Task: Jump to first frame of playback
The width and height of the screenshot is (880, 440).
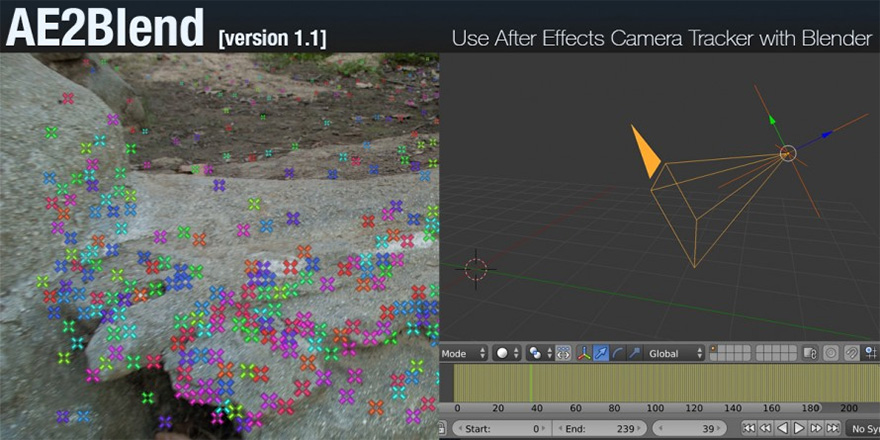Action: coord(749,429)
